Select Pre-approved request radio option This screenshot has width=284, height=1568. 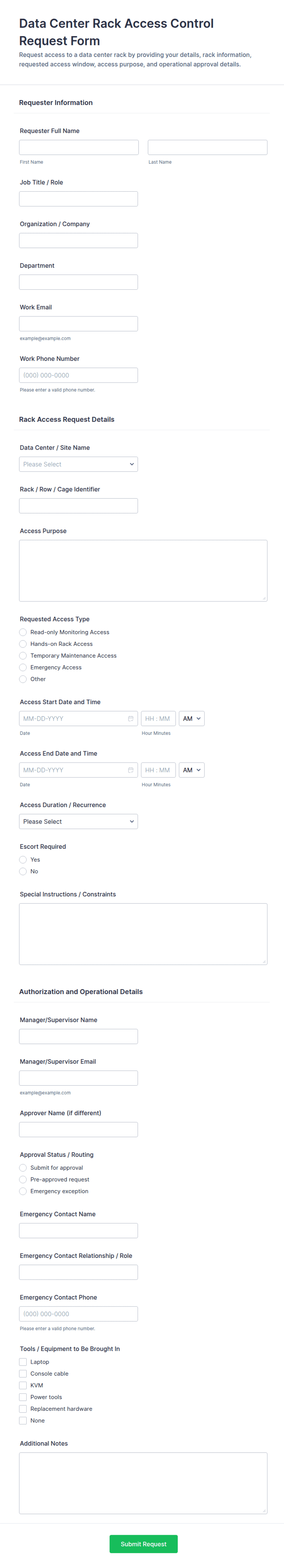tap(23, 1179)
